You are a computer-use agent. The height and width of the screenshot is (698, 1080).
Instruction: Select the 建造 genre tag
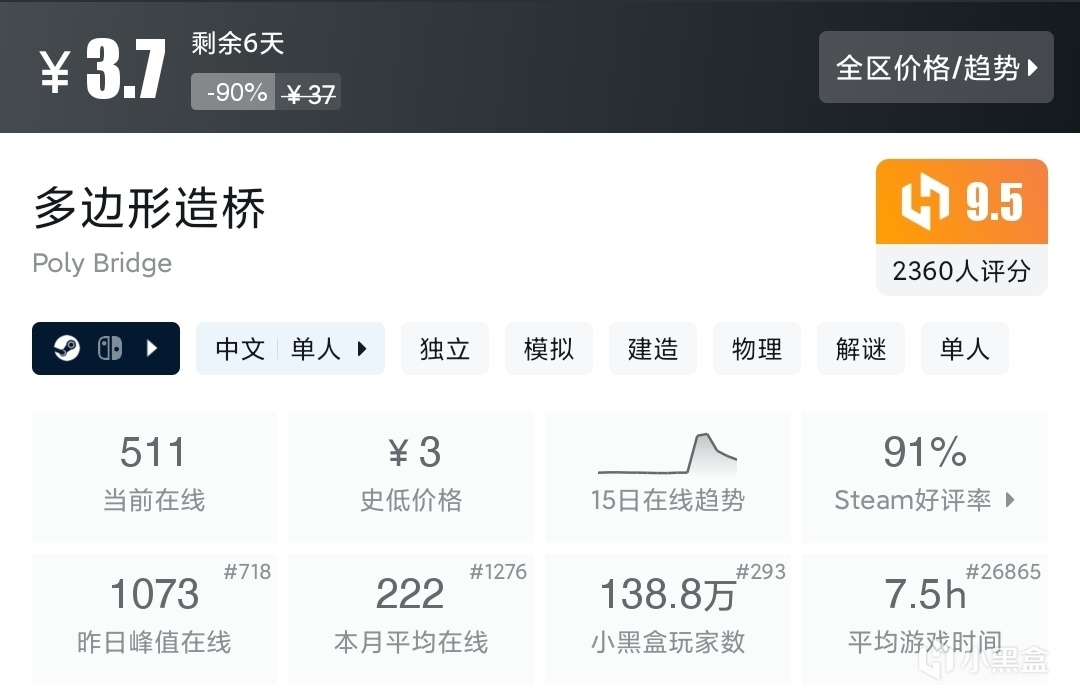pyautogui.click(x=653, y=349)
